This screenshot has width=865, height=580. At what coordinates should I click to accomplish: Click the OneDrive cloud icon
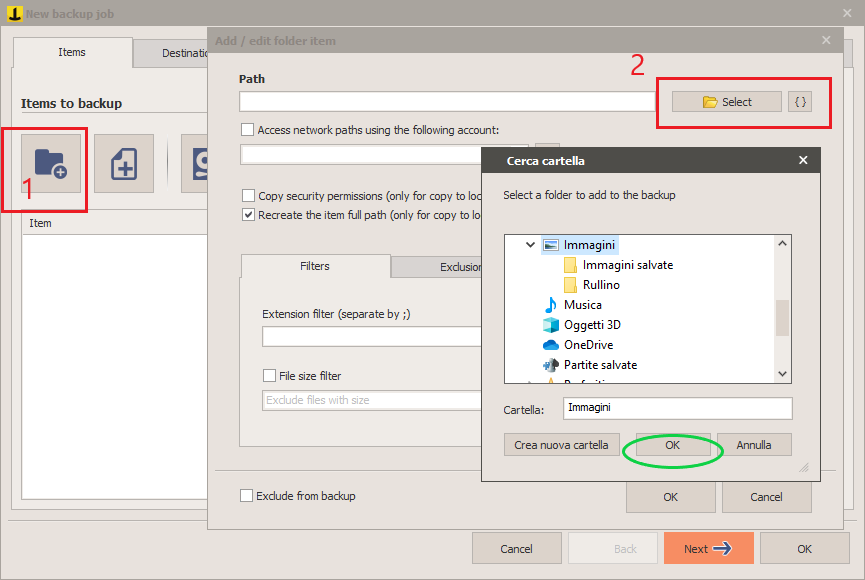551,345
